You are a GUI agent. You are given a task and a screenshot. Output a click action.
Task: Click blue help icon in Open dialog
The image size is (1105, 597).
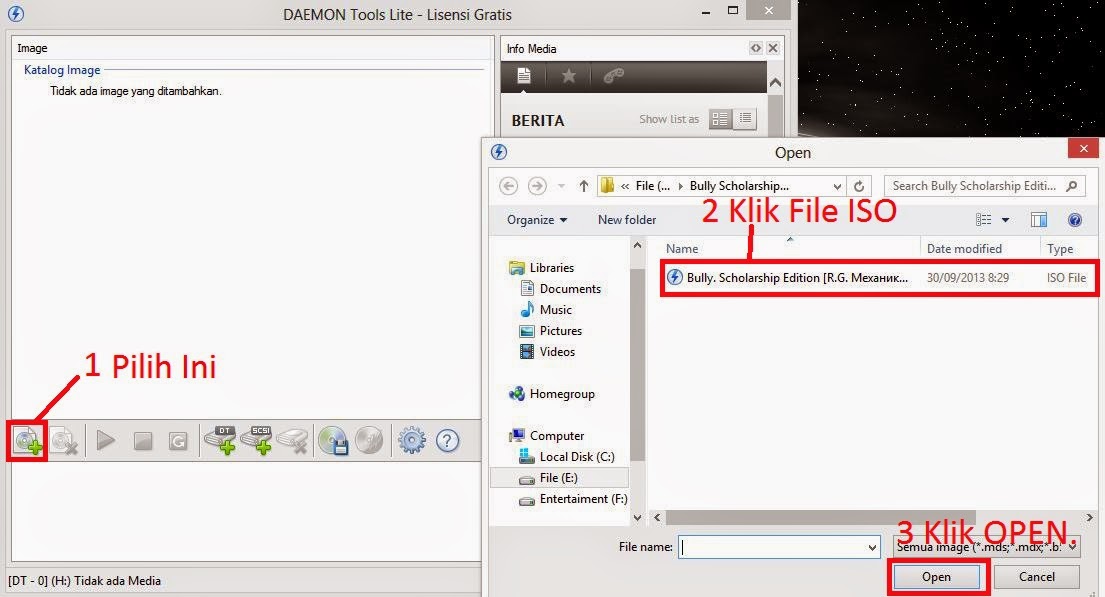click(1075, 220)
